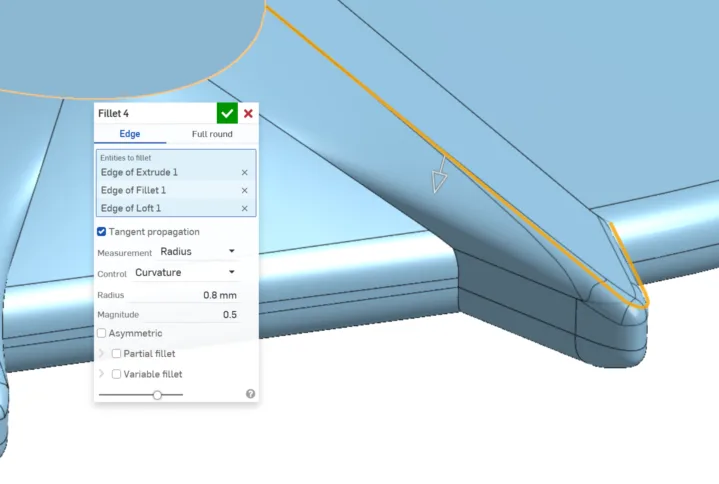Click the fillet preview slider handle
The height and width of the screenshot is (484, 719).
click(157, 395)
